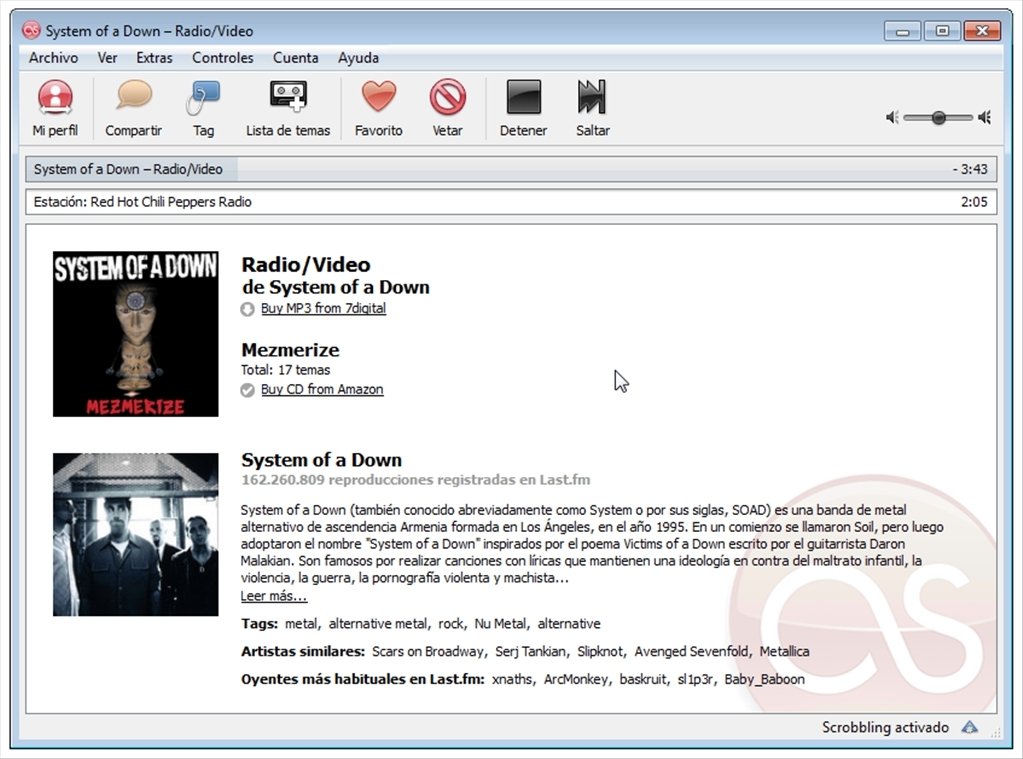
Task: Open listener baskruit profile
Action: tap(643, 679)
